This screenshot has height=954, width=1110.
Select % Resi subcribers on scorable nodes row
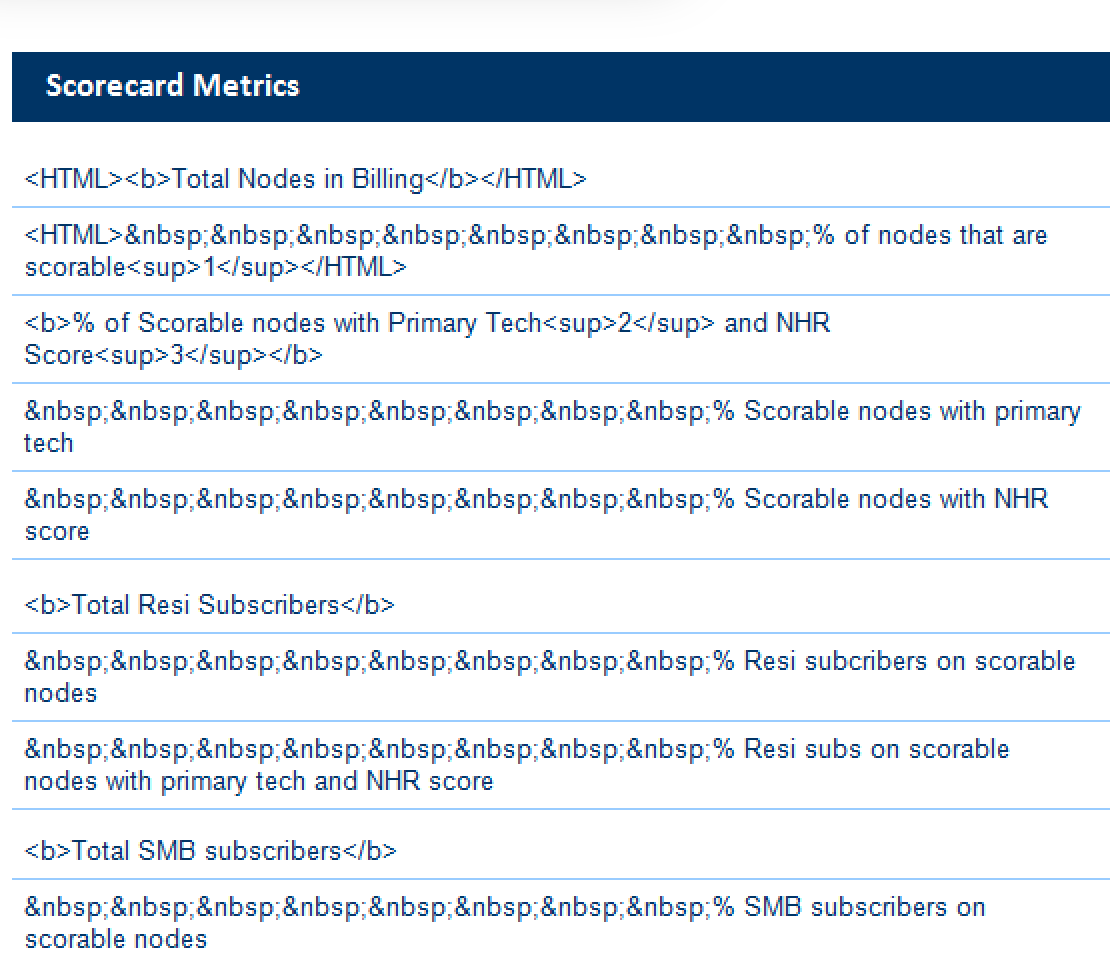(x=549, y=677)
